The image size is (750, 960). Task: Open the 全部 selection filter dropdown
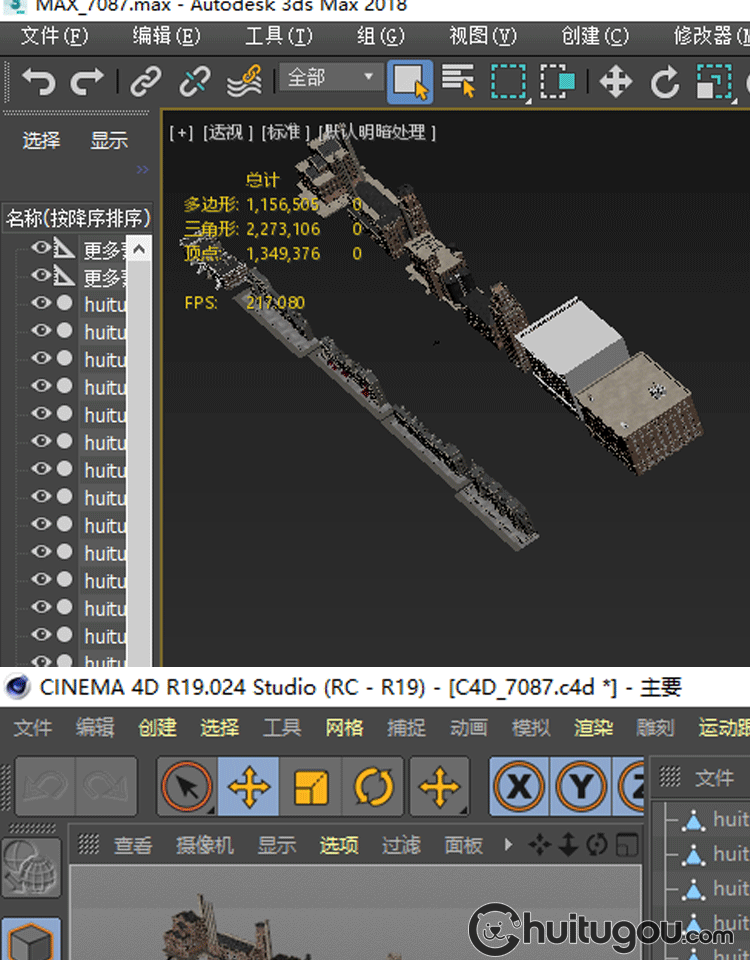[331, 77]
